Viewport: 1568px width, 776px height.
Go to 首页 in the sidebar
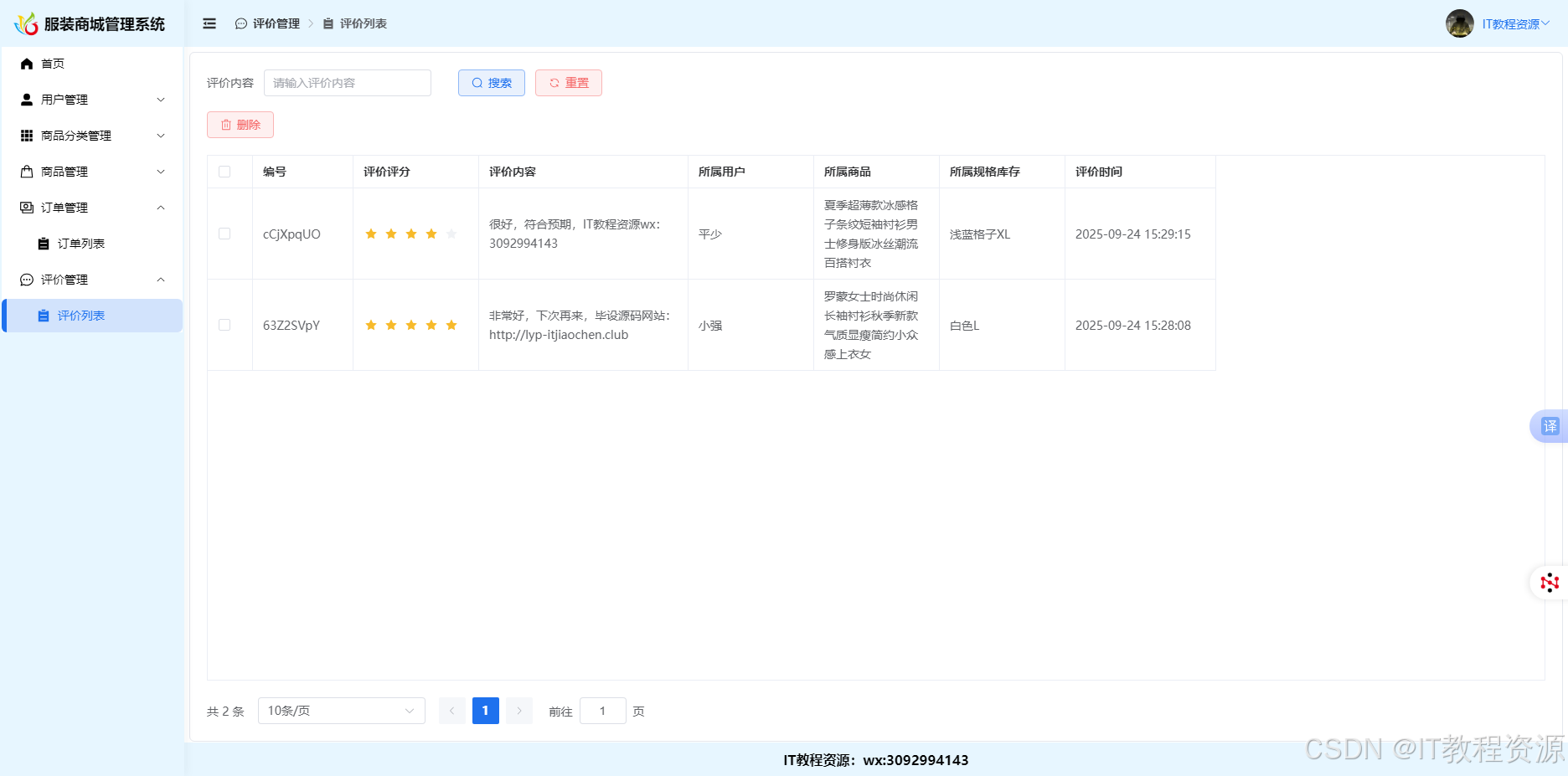(x=92, y=64)
